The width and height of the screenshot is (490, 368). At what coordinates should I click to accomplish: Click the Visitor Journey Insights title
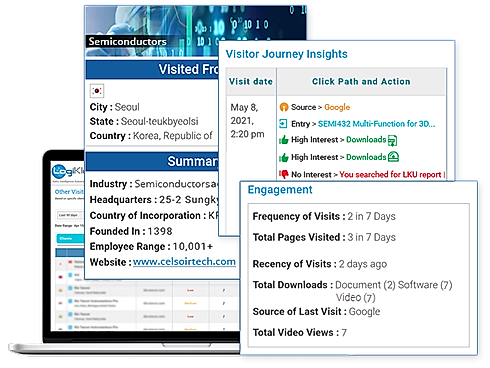coord(287,54)
